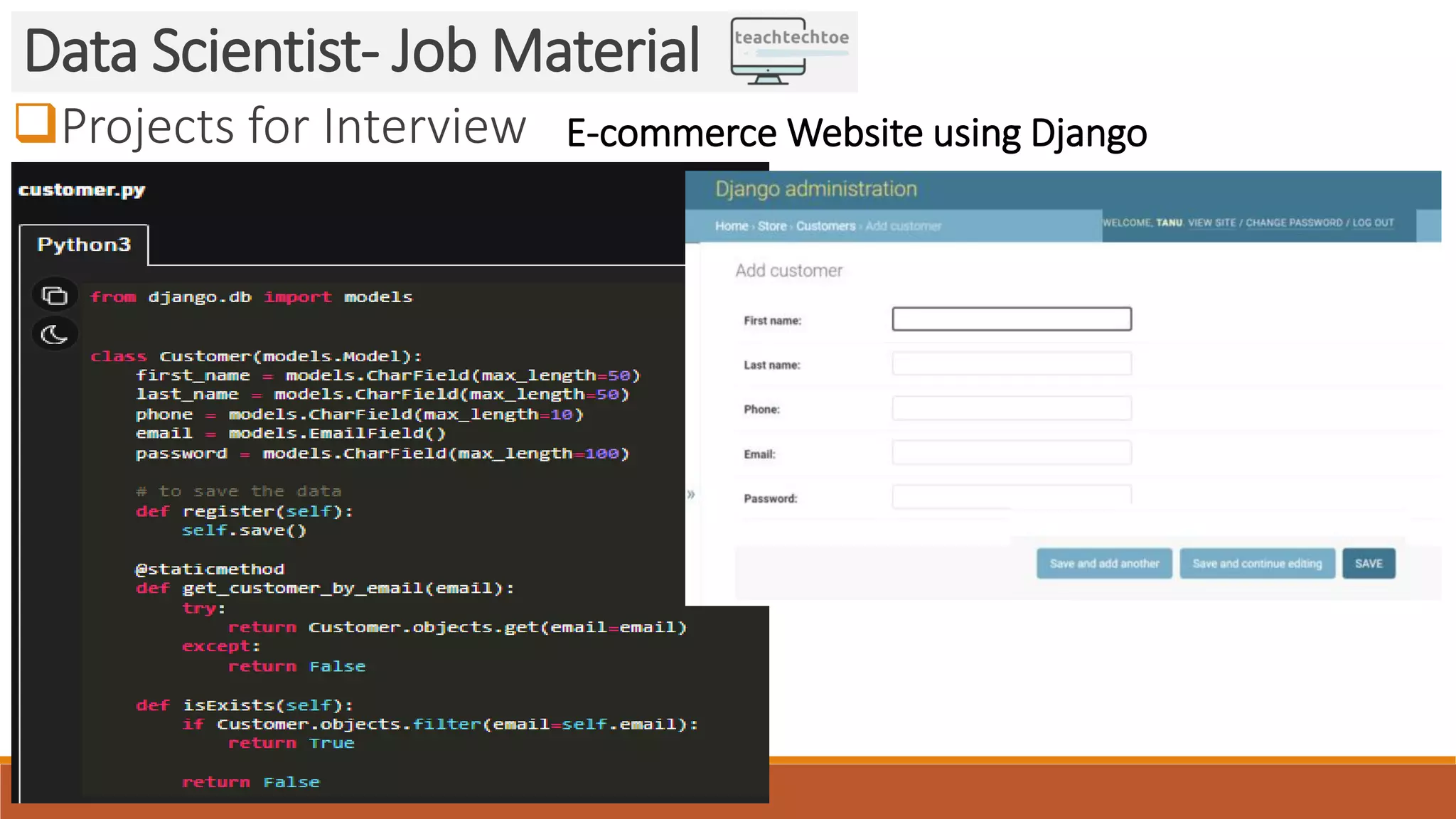Toggle dark mode moon icon

click(x=55, y=334)
